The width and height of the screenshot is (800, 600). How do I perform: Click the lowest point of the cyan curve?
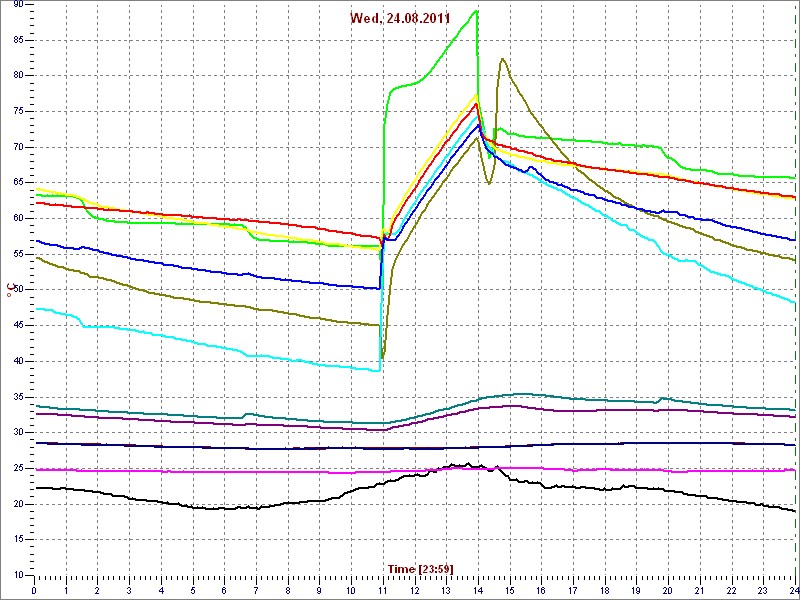[379, 371]
